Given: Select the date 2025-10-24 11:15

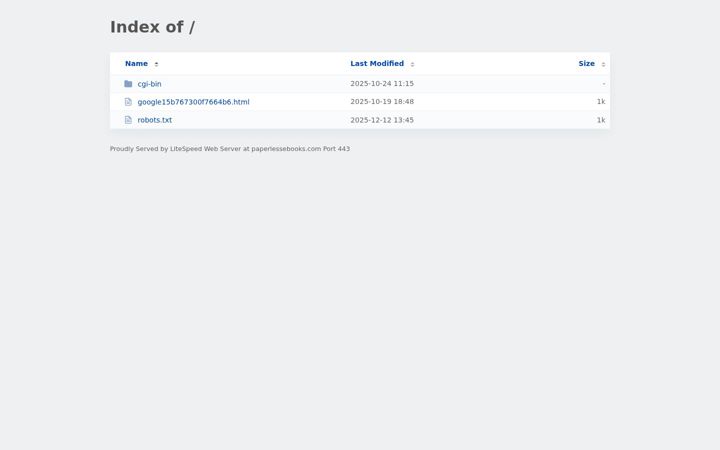Looking at the screenshot, I should pyautogui.click(x=382, y=84).
